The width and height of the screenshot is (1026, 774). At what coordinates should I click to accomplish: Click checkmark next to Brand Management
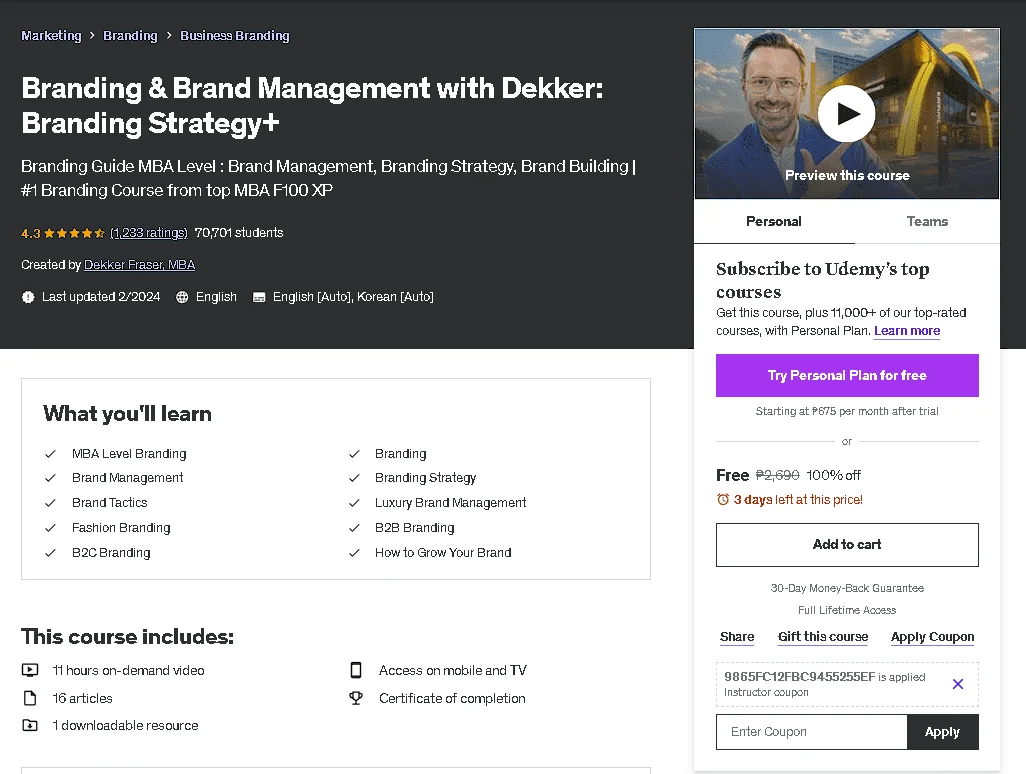[50, 478]
